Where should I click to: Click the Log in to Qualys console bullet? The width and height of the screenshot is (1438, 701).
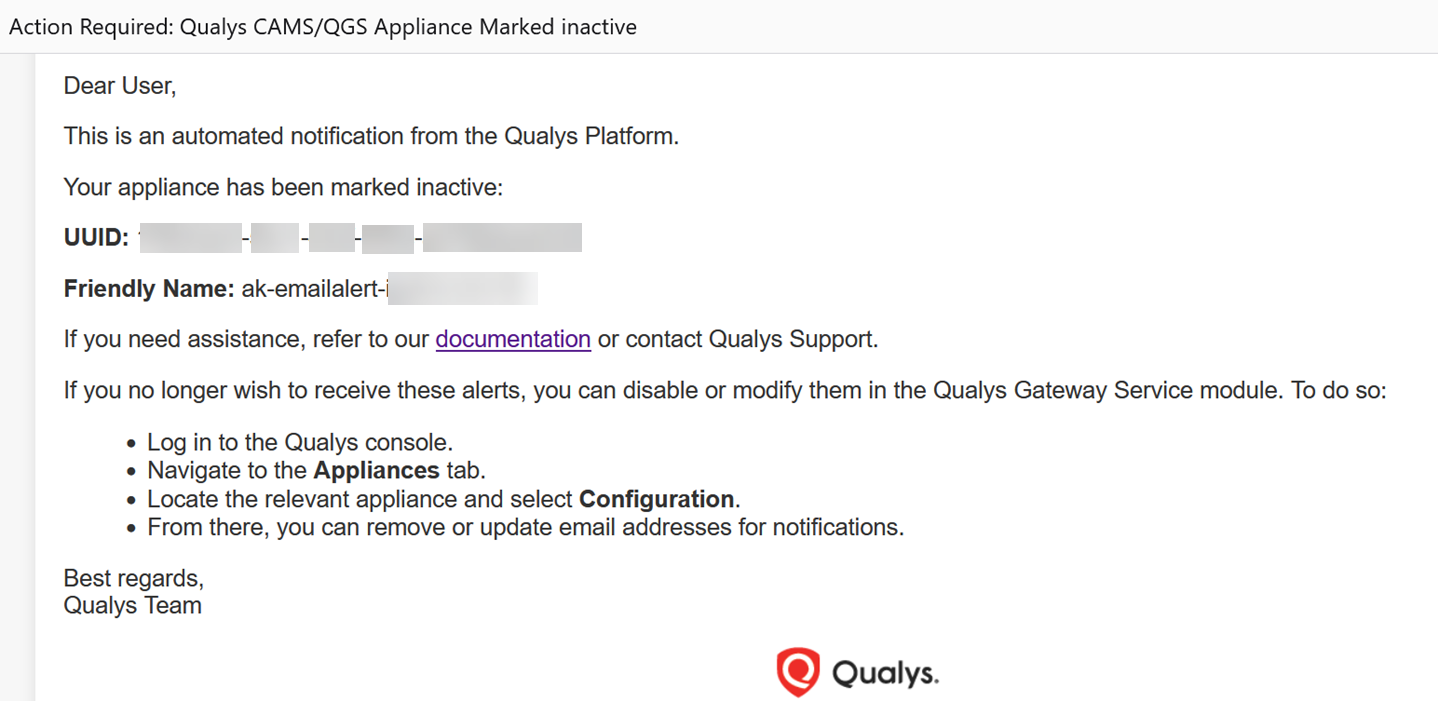(x=300, y=442)
